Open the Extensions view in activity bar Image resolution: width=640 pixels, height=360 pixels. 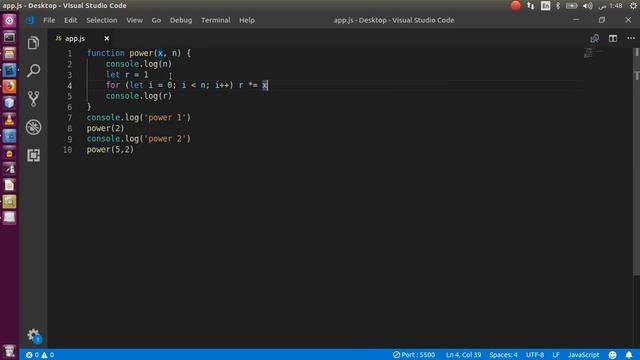tap(33, 155)
